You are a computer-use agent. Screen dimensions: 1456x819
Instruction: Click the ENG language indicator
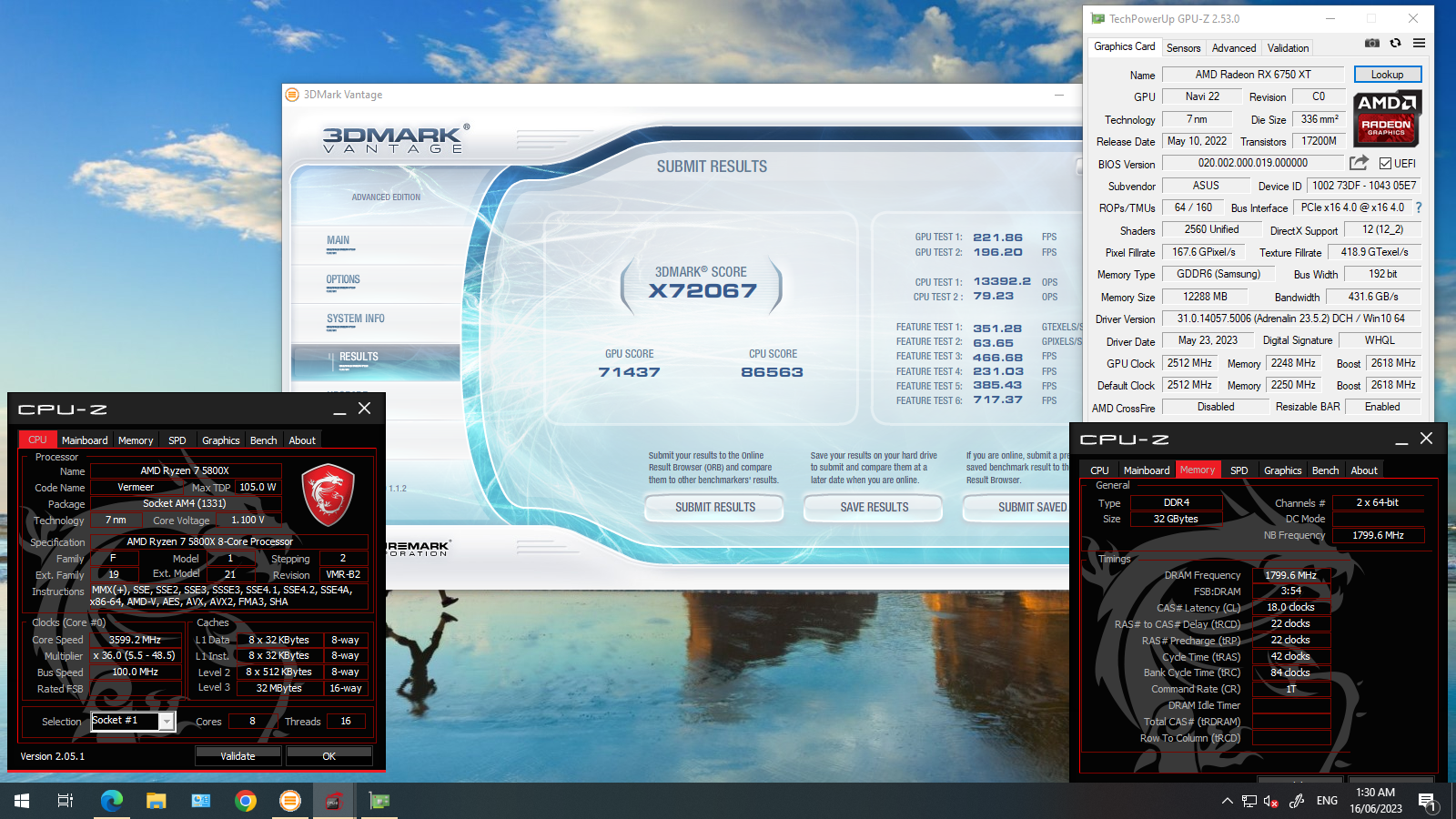click(1327, 801)
